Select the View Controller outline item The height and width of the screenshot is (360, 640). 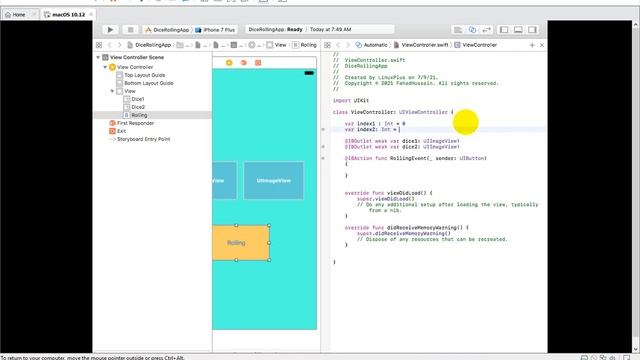[x=135, y=67]
